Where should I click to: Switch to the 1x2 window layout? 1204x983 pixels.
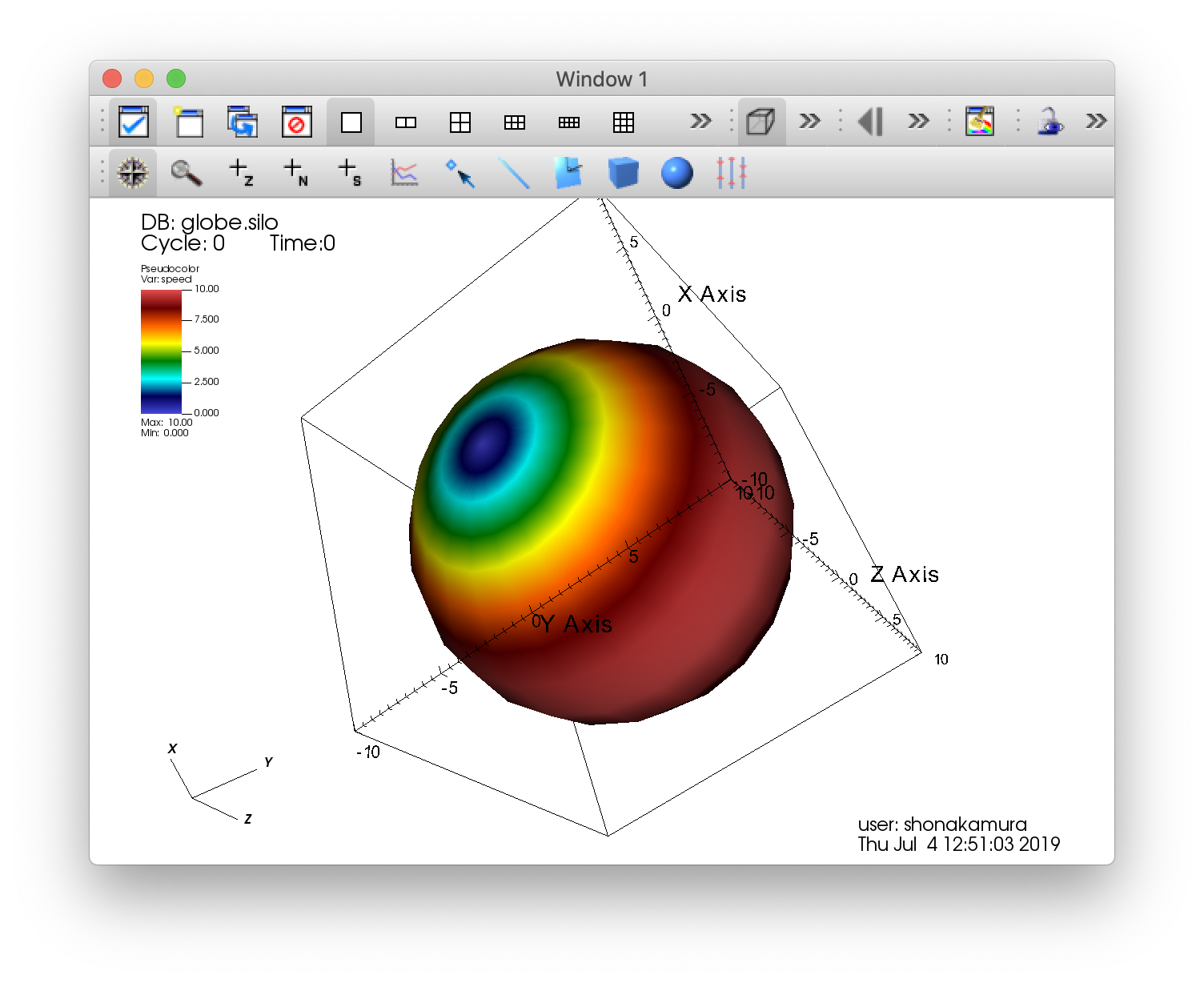pyautogui.click(x=406, y=122)
